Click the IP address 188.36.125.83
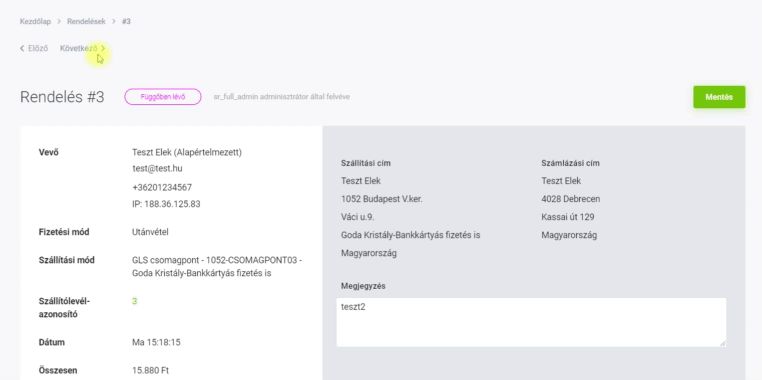762x380 pixels. [x=166, y=204]
